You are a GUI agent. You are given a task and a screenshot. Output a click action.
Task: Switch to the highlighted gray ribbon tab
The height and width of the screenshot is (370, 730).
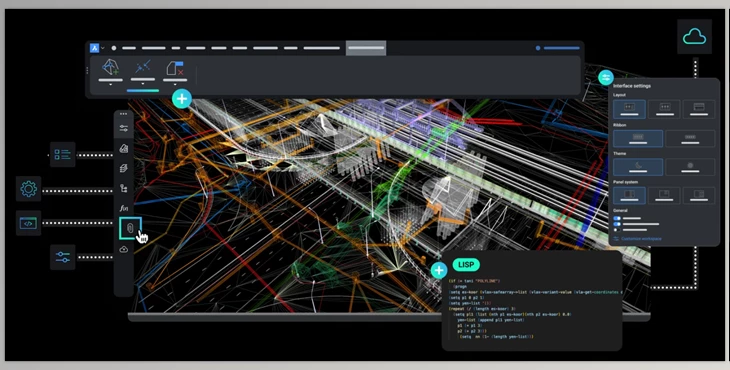pyautogui.click(x=366, y=48)
